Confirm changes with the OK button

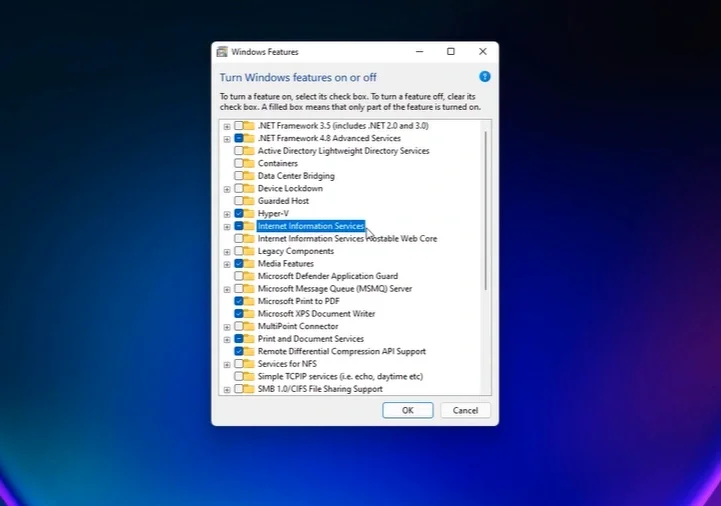click(408, 410)
